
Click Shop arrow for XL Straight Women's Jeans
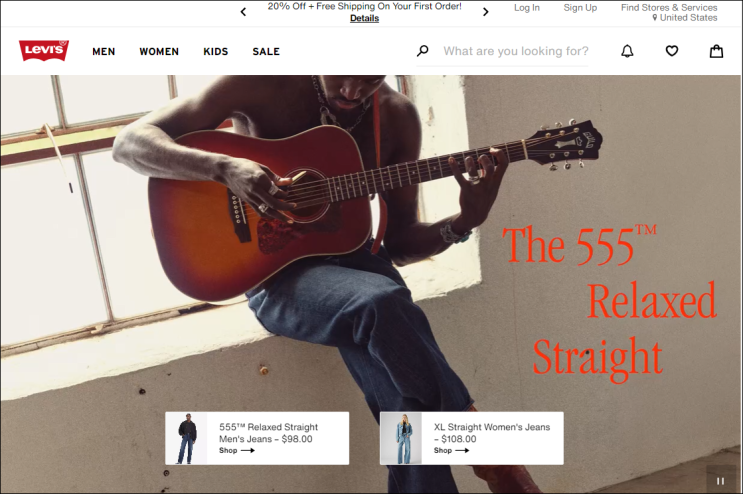452,450
